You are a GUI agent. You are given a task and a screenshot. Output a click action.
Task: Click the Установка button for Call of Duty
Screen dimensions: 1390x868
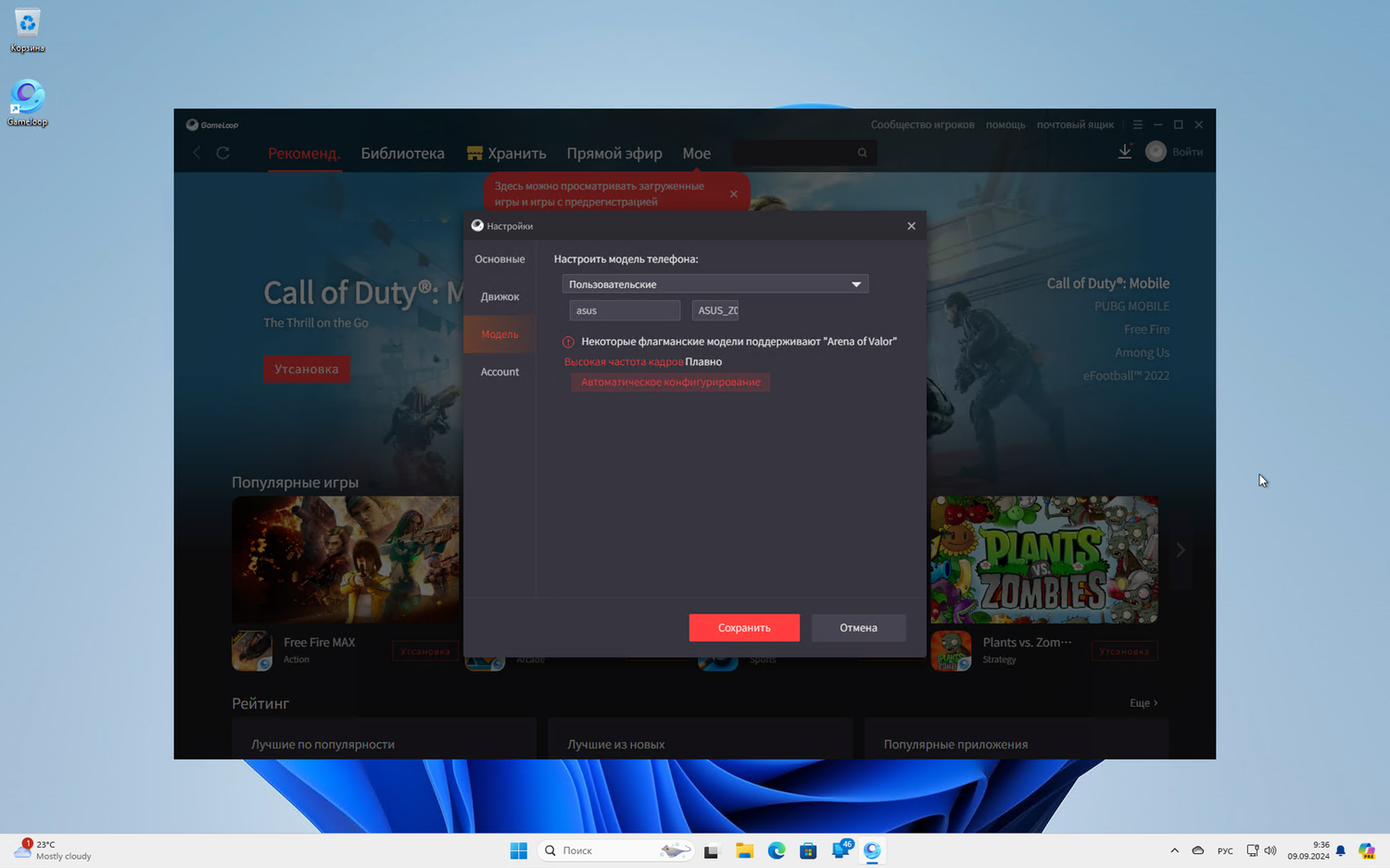[307, 369]
